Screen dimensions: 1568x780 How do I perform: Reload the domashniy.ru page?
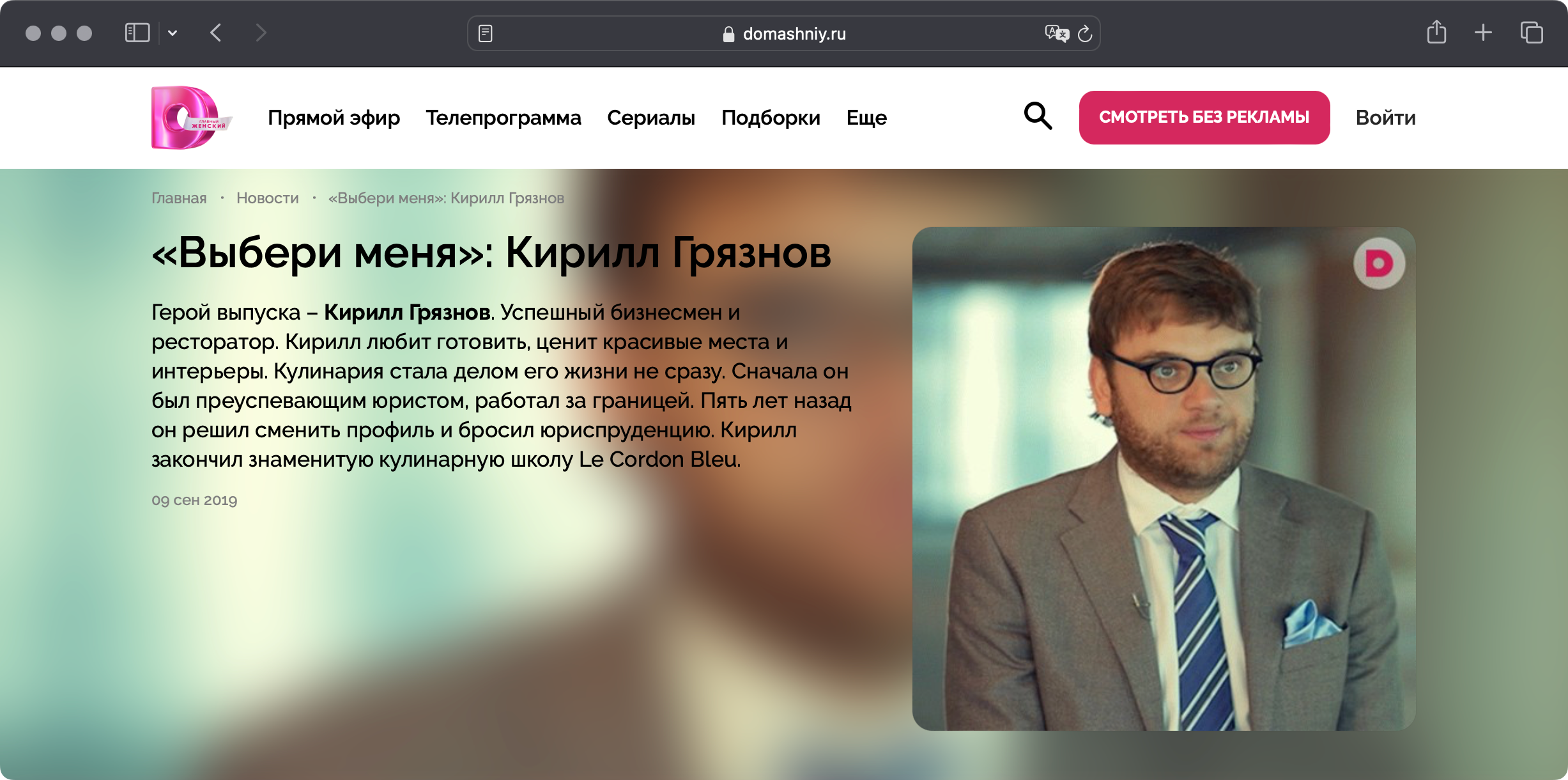pyautogui.click(x=1085, y=33)
